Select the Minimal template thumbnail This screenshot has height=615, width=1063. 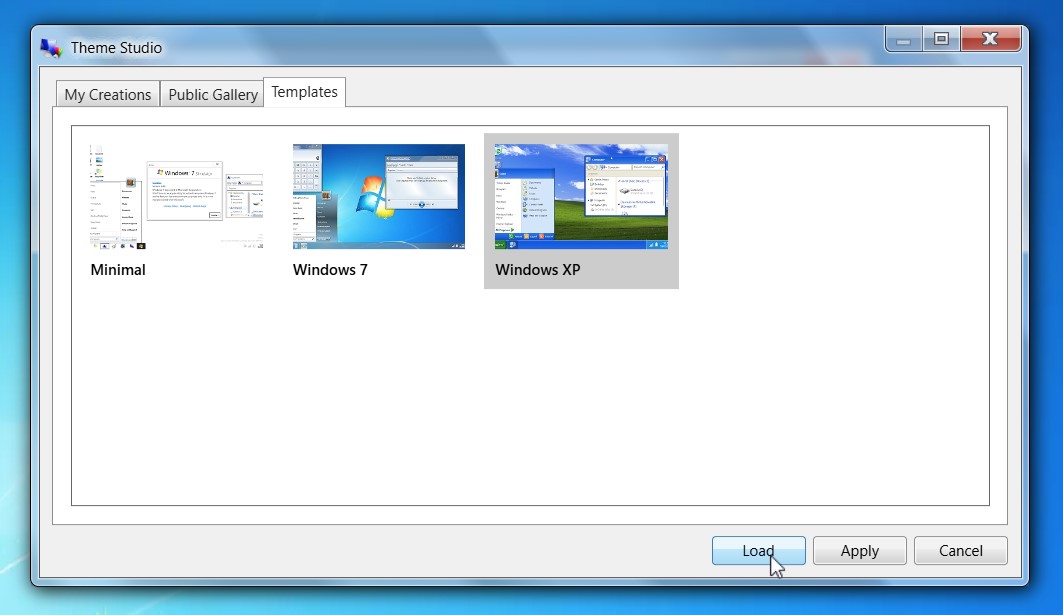(176, 196)
